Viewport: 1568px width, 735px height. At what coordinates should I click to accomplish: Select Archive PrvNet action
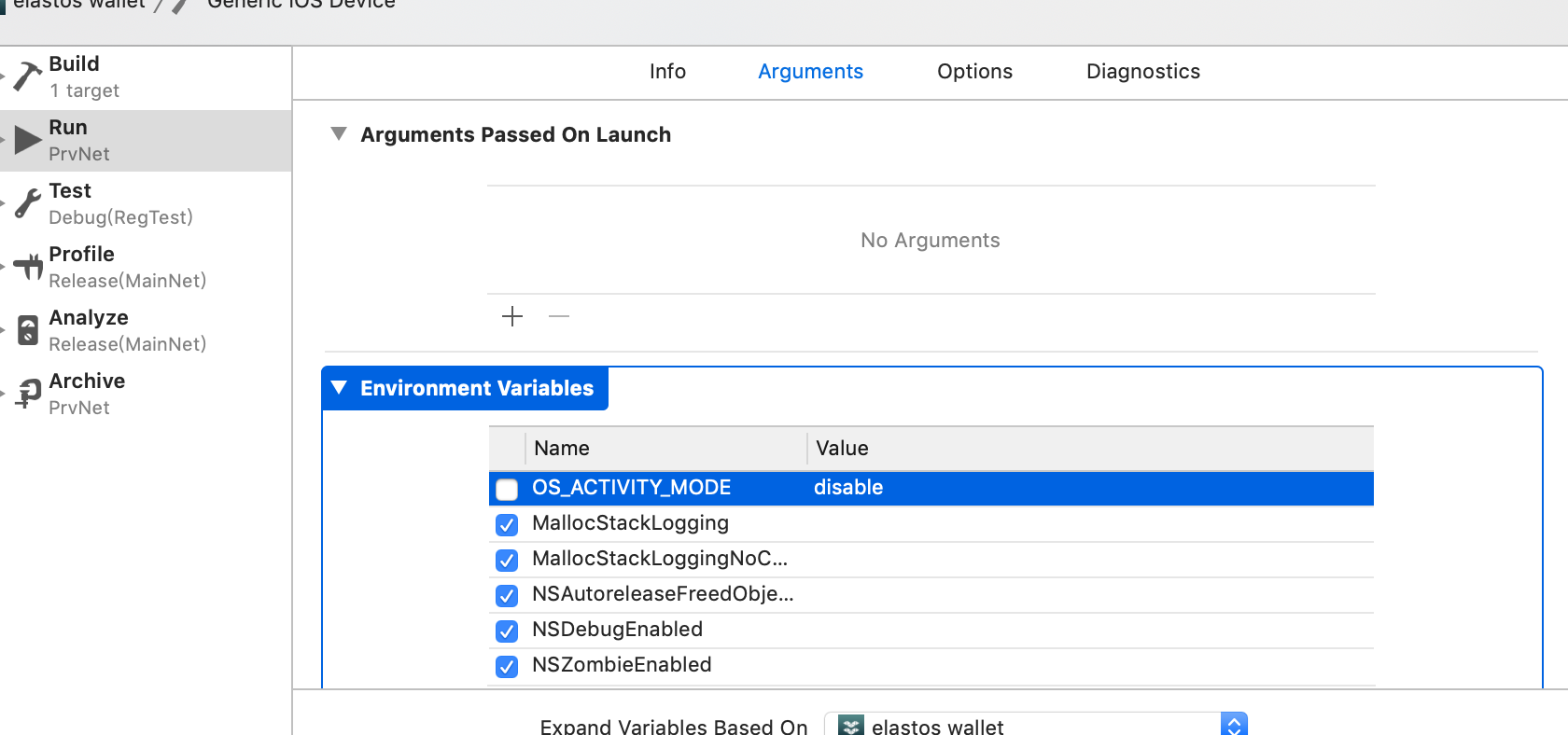146,394
